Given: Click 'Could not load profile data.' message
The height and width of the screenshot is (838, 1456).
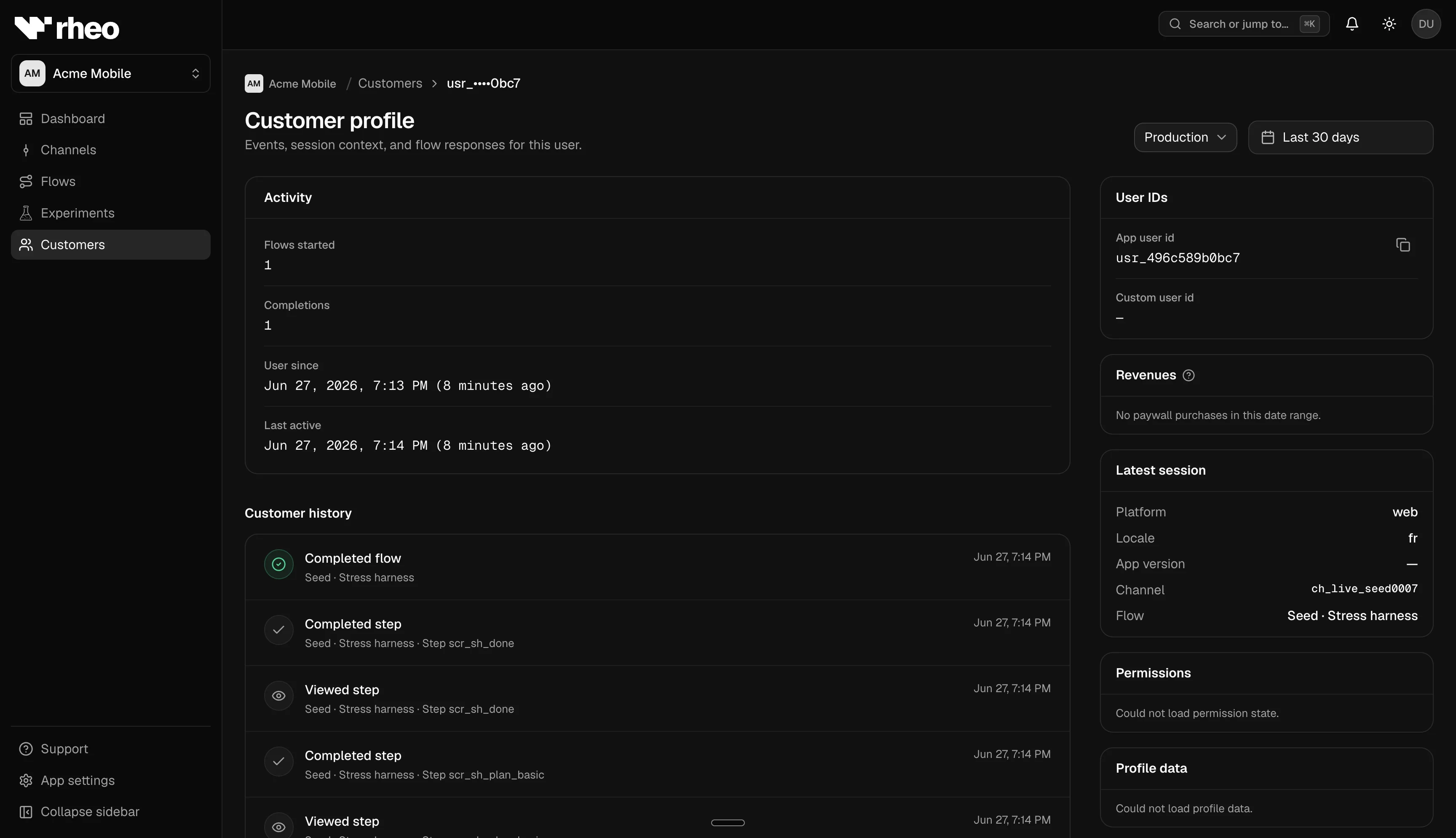Looking at the screenshot, I should (1184, 808).
